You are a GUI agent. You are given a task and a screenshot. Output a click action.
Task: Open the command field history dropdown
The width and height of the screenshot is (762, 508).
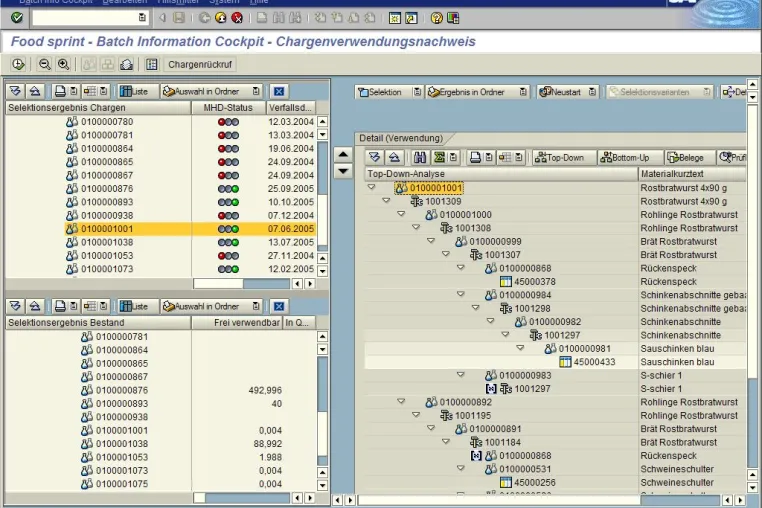[142, 18]
